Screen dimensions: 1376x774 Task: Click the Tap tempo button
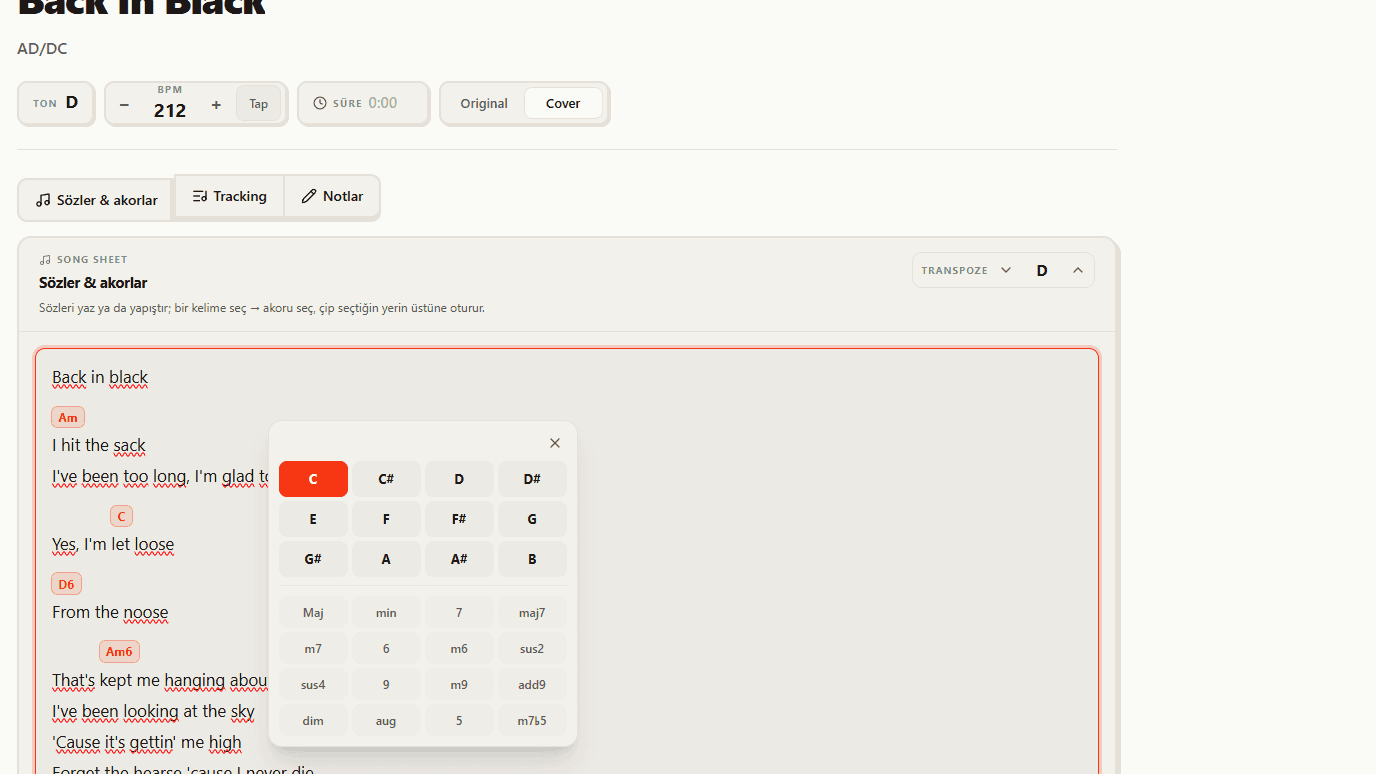click(259, 104)
